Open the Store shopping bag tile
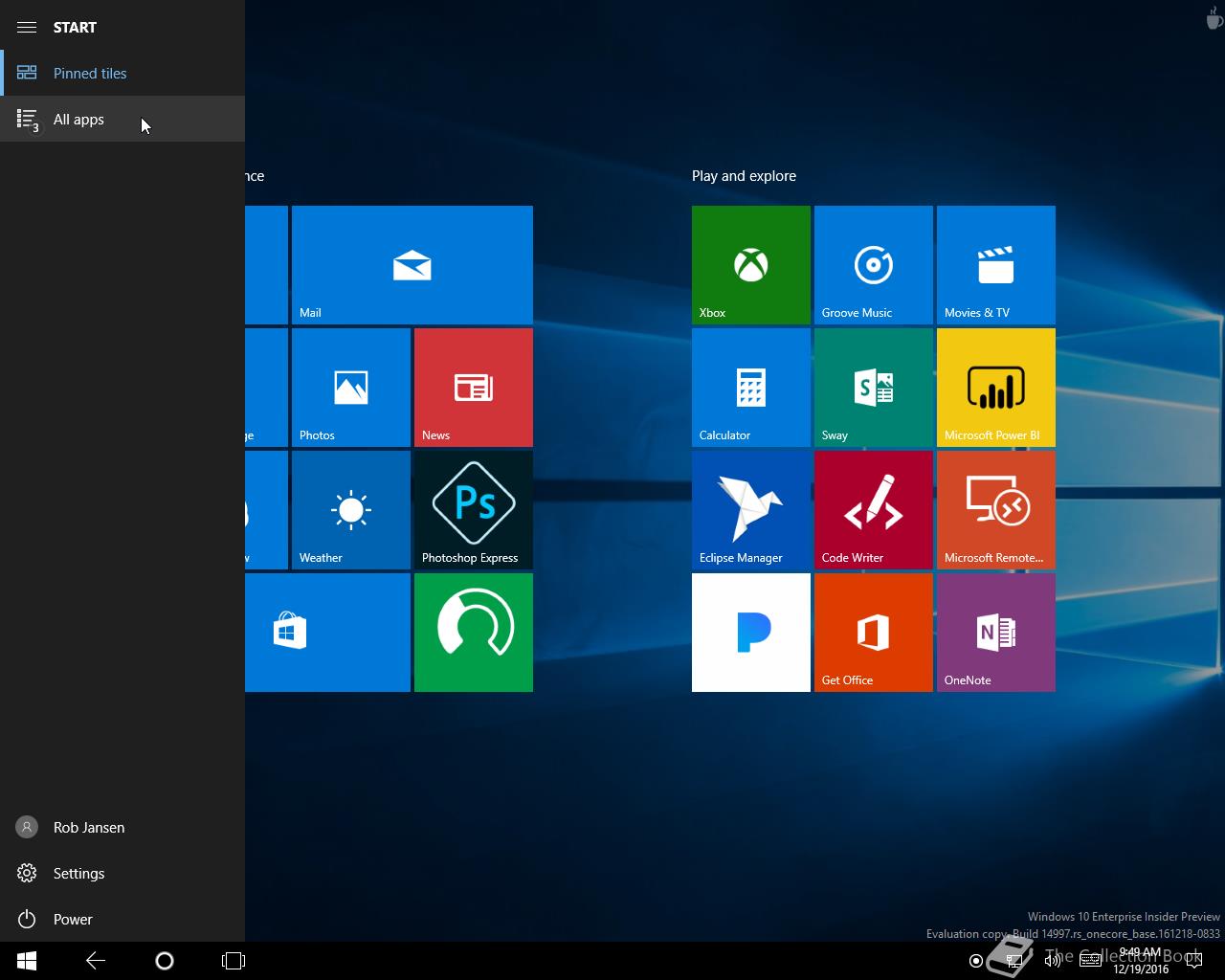The height and width of the screenshot is (980, 1225). 327,633
